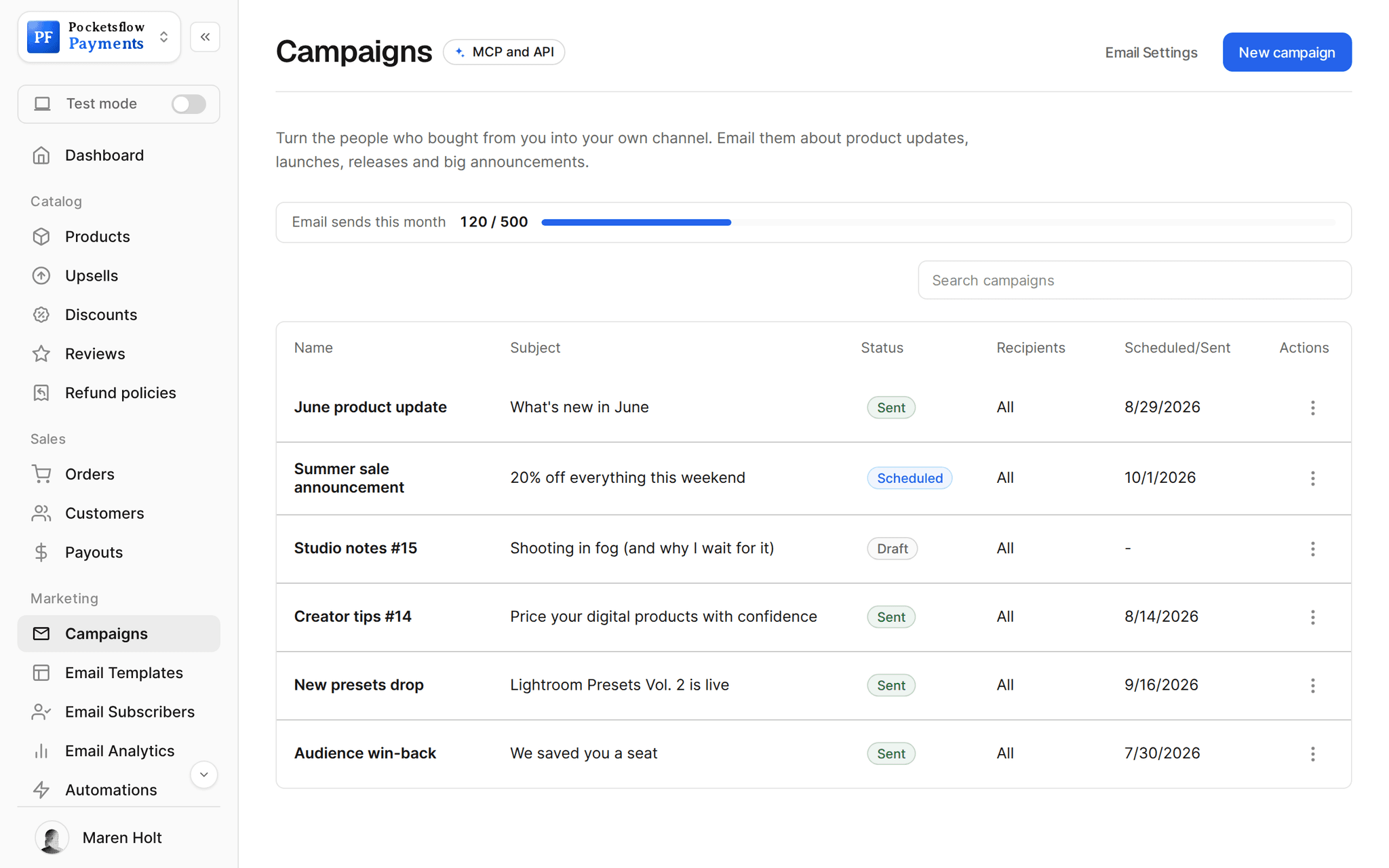Open the June product update campaign

click(x=370, y=407)
